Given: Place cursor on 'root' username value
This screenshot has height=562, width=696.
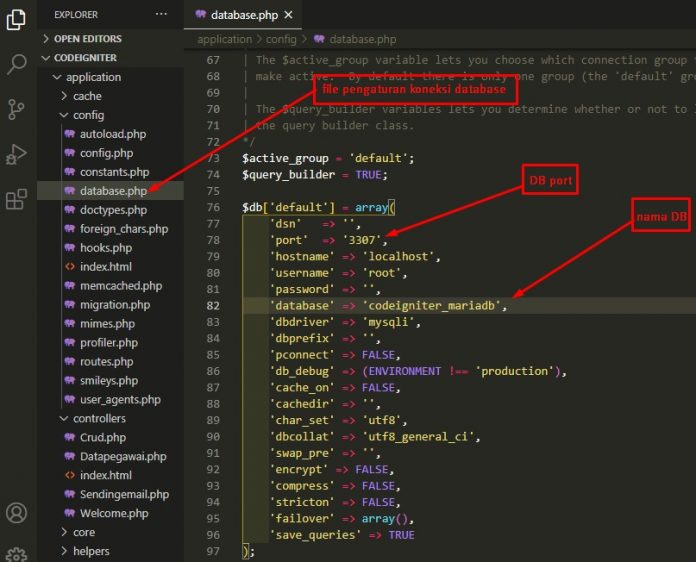Looking at the screenshot, I should tap(382, 273).
